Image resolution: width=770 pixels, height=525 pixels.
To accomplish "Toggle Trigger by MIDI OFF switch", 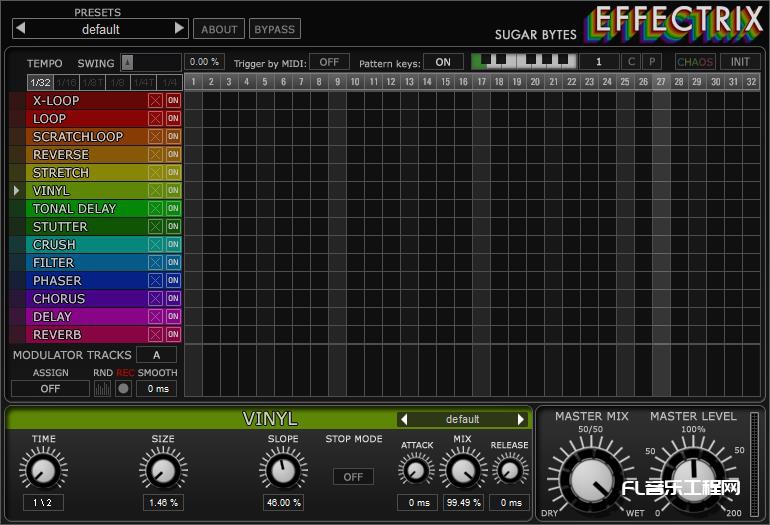I will 329,62.
